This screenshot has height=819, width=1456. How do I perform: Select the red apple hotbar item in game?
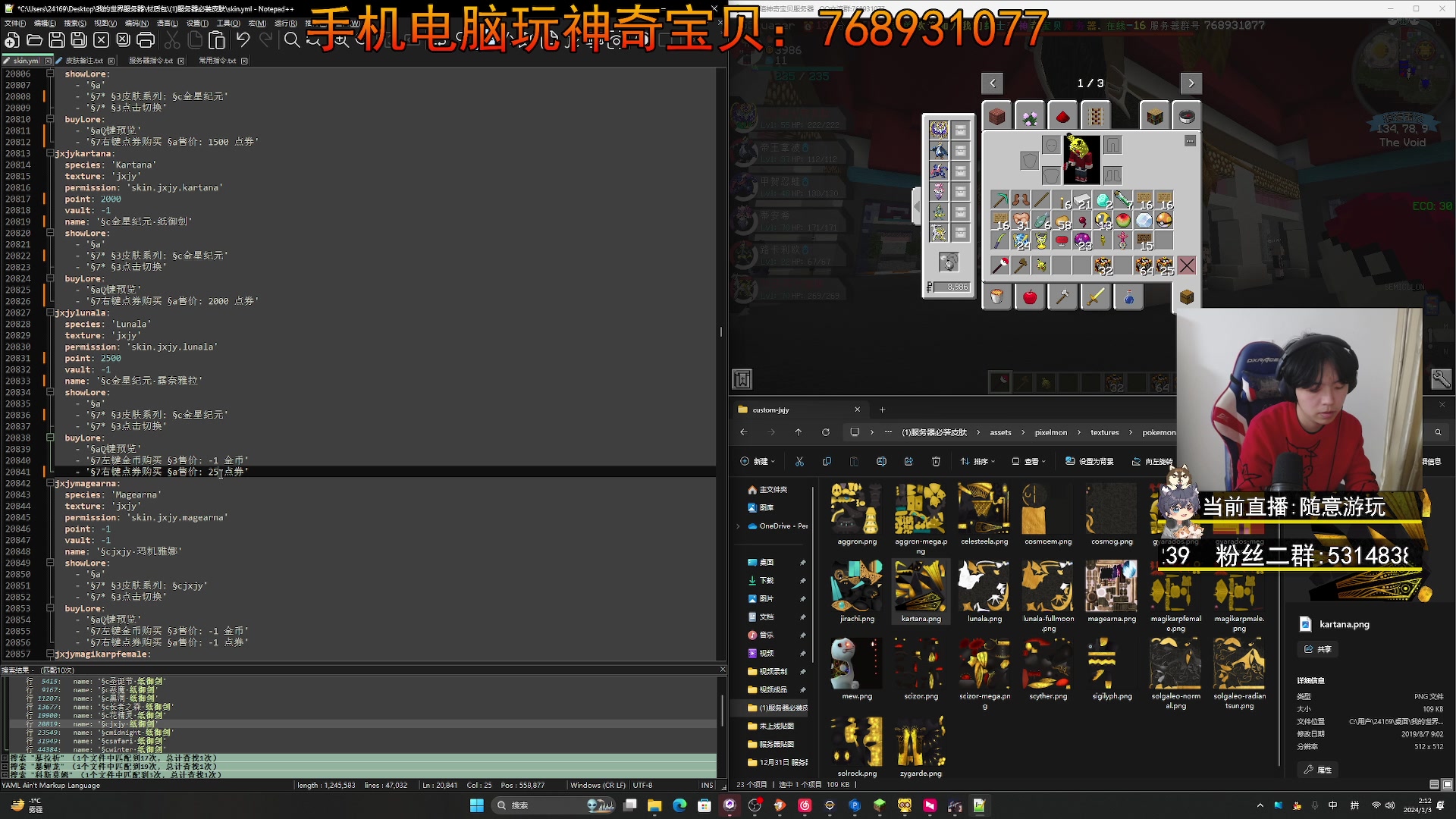pyautogui.click(x=1030, y=297)
